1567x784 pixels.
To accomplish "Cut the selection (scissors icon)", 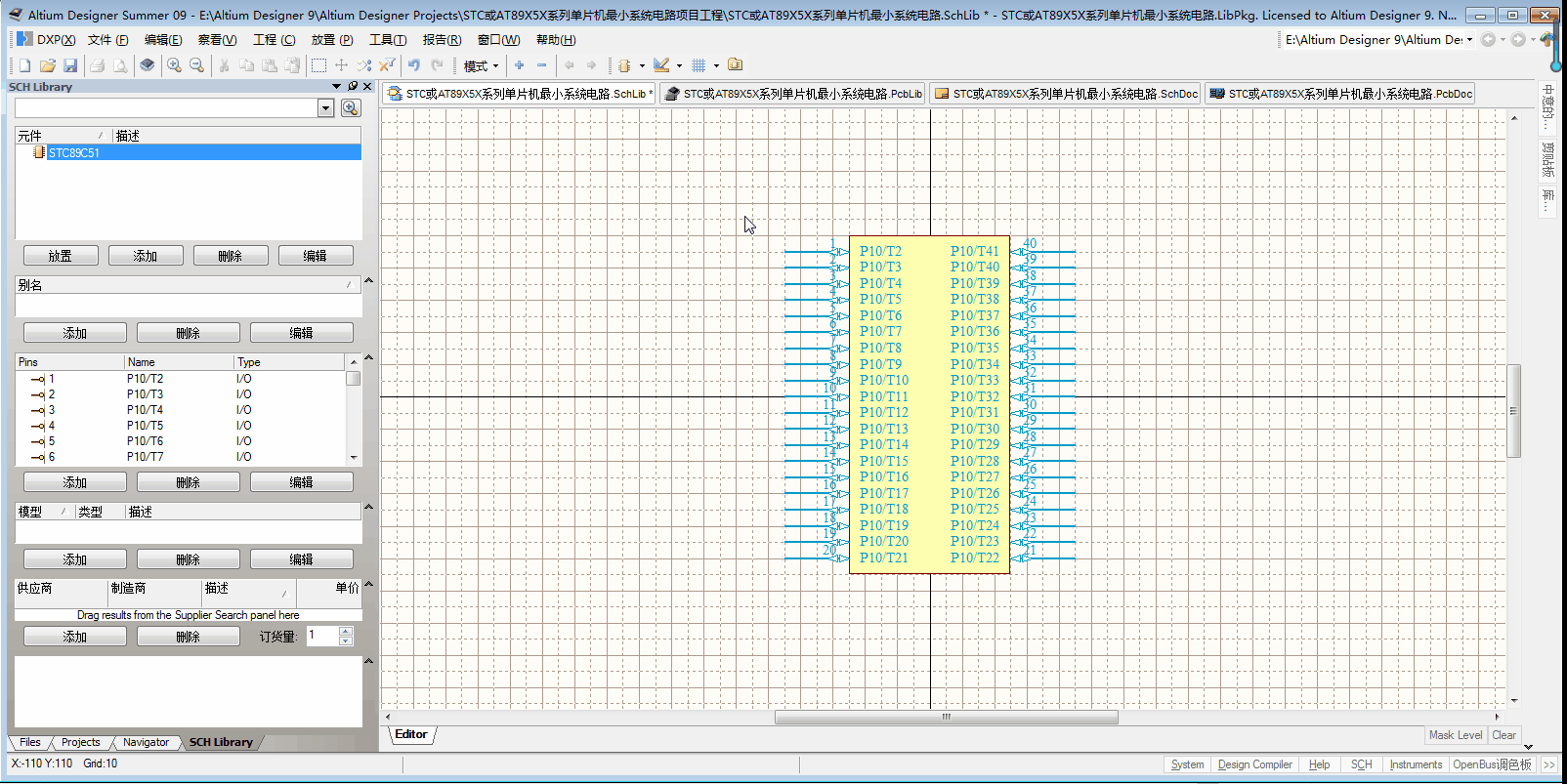I will tap(224, 65).
